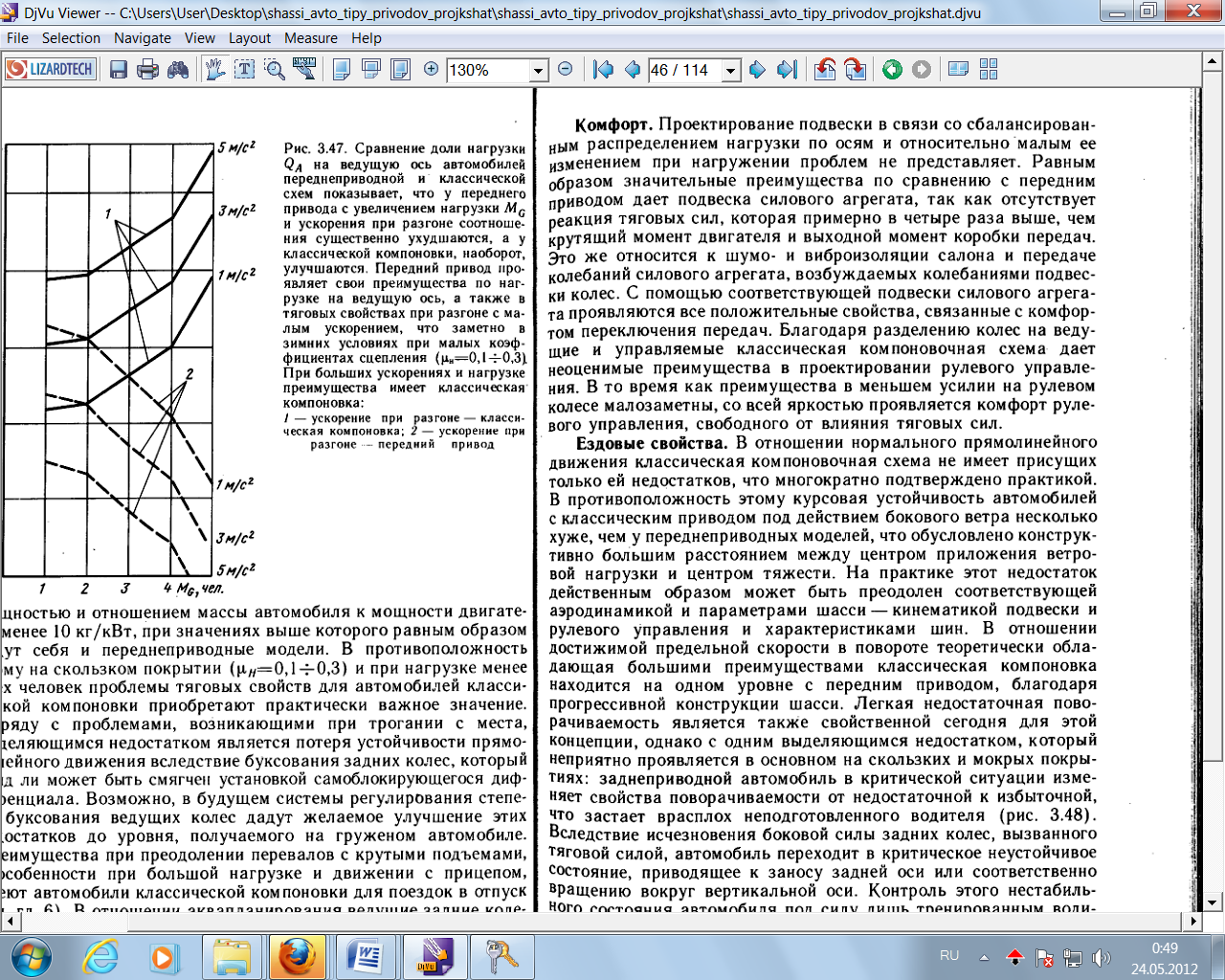The height and width of the screenshot is (980, 1225).
Task: Go to the previous page
Action: tap(633, 69)
